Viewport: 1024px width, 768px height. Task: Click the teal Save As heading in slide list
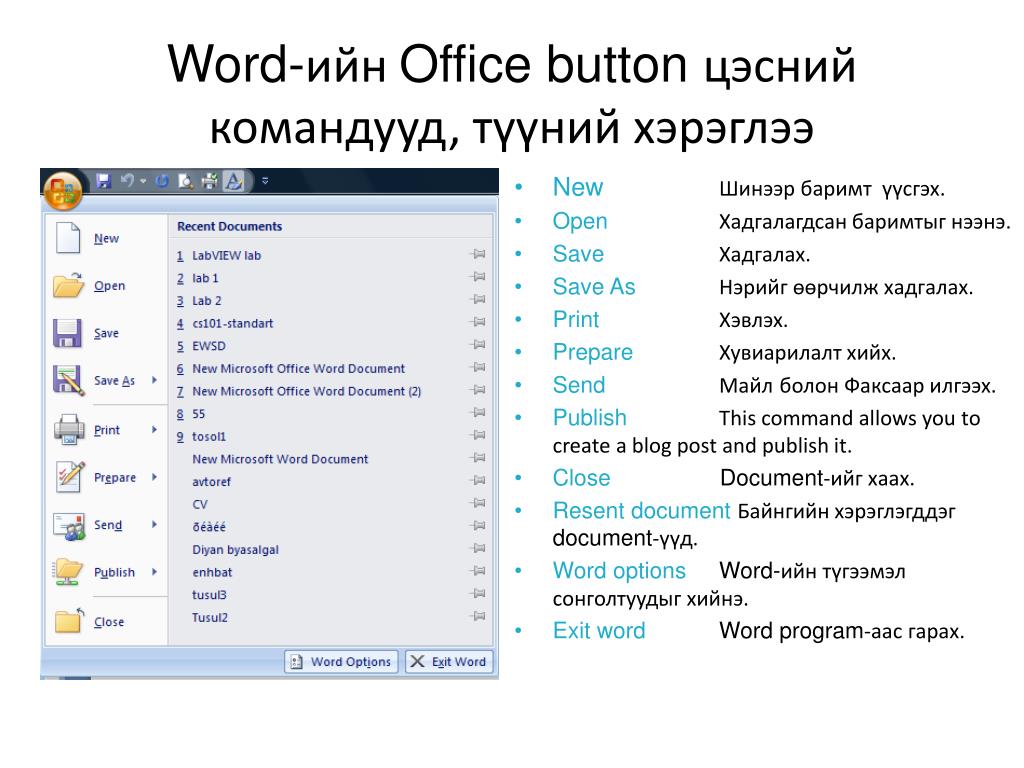click(x=594, y=287)
